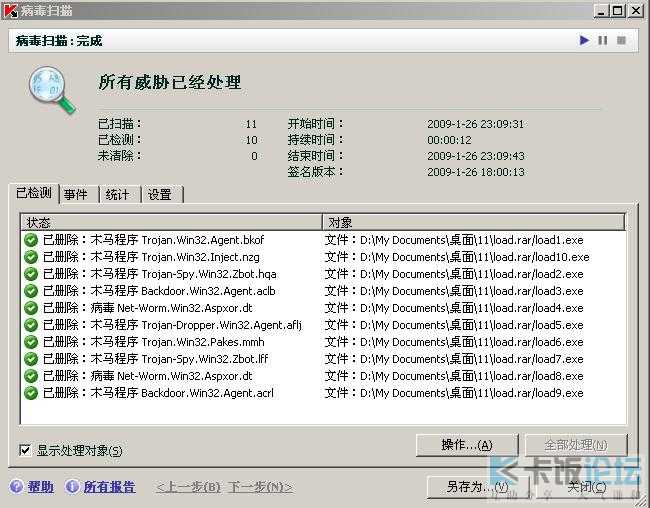
Task: Click the load4.exe file path
Action: 454,308
